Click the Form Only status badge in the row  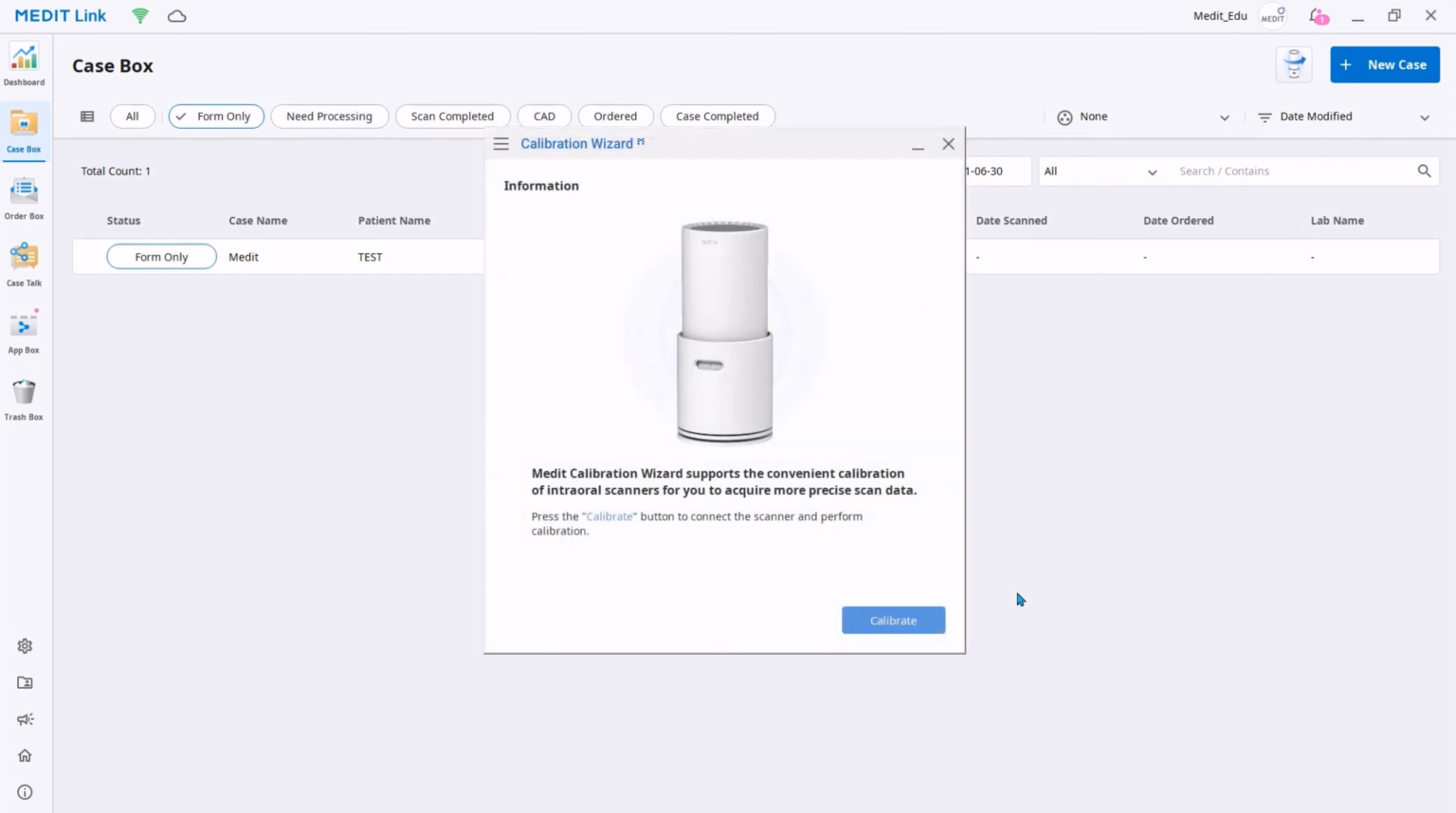(161, 257)
